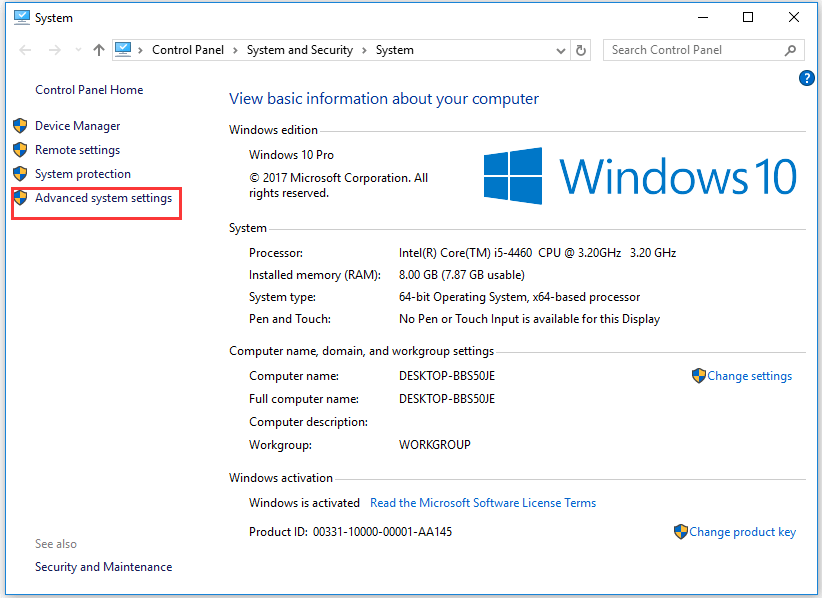Click the Windows is activated text
The width and height of the screenshot is (822, 598).
[x=304, y=503]
